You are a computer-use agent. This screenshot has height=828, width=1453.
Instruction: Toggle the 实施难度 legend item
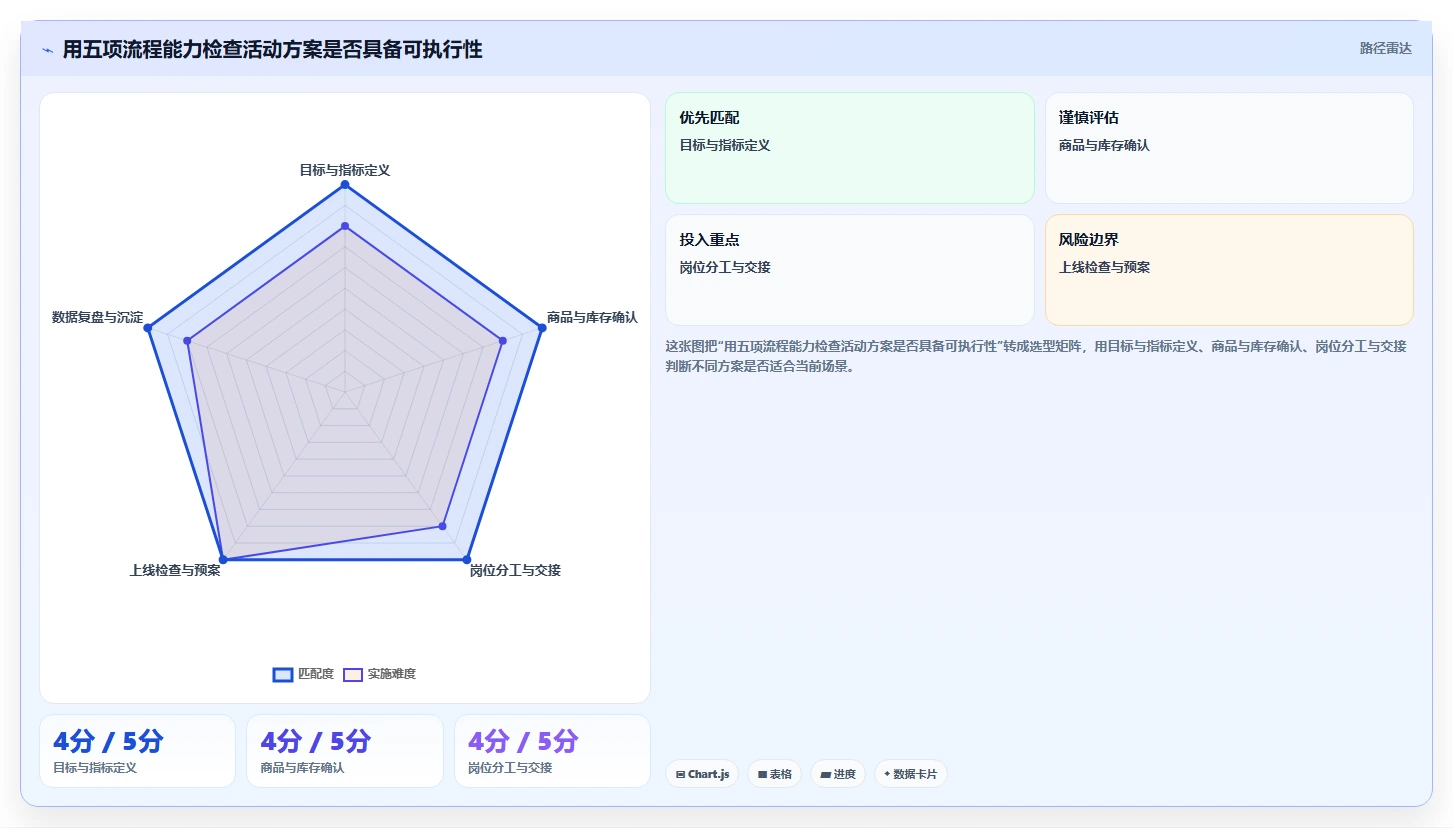tap(379, 674)
